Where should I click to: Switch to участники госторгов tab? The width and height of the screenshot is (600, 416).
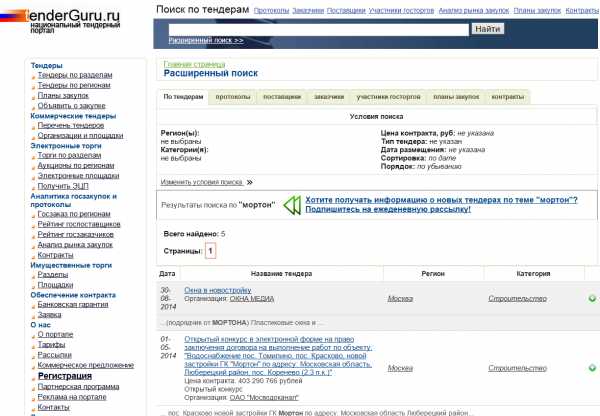(388, 97)
